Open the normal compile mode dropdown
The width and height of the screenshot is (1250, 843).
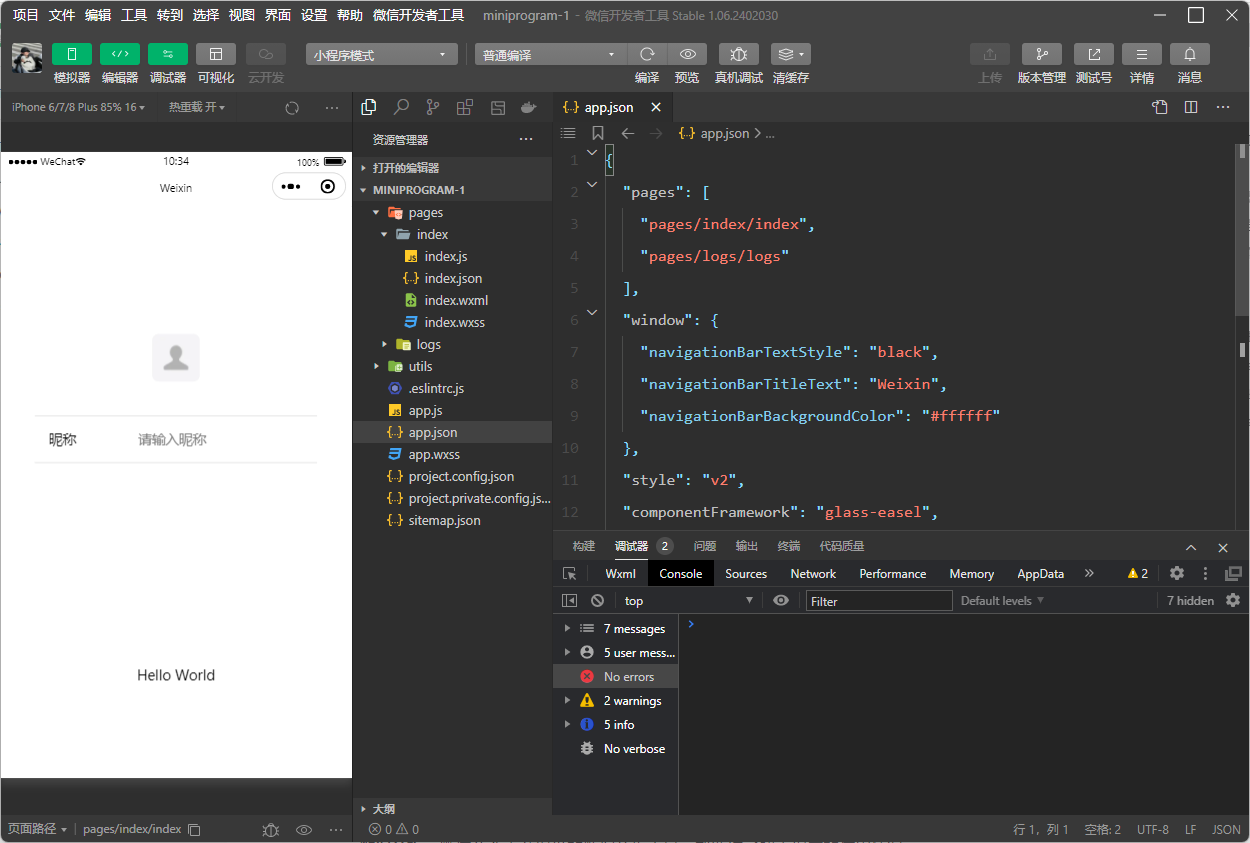550,55
